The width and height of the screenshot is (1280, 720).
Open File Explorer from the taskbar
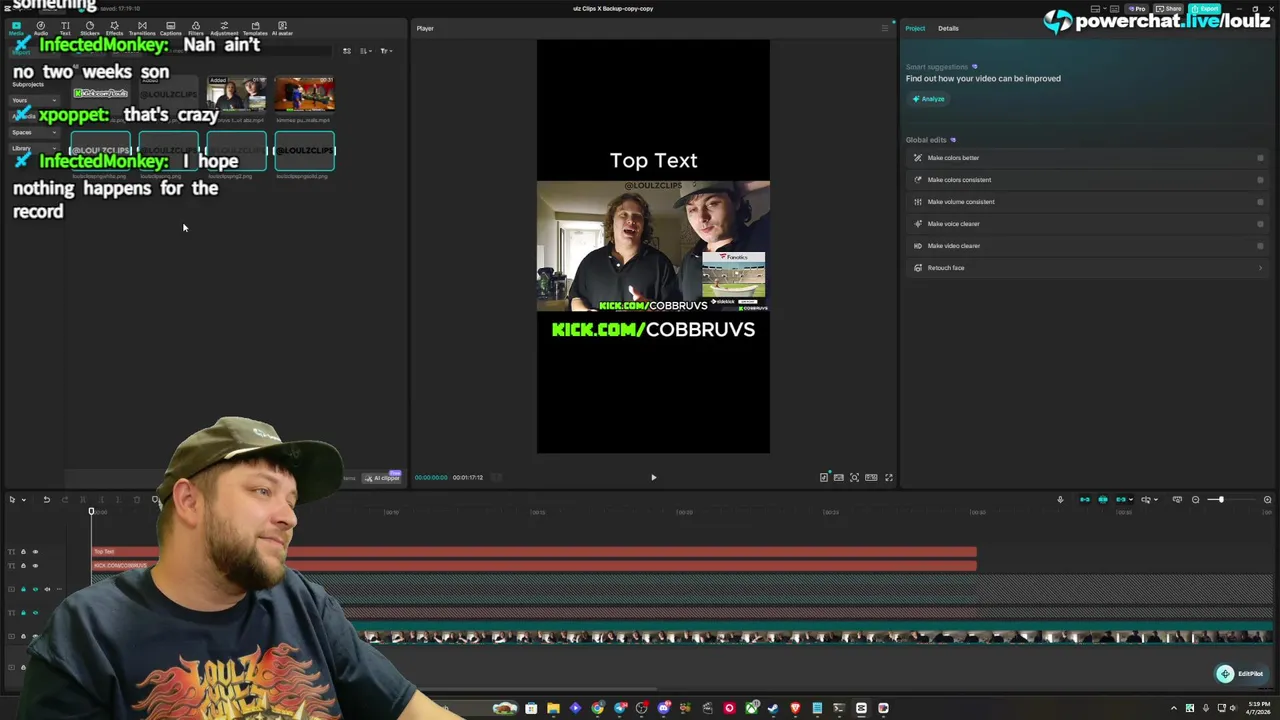553,708
